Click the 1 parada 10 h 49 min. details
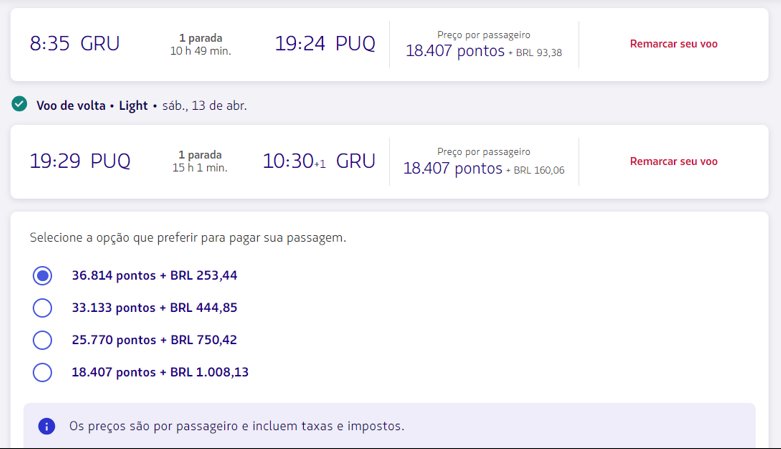 tap(201, 44)
